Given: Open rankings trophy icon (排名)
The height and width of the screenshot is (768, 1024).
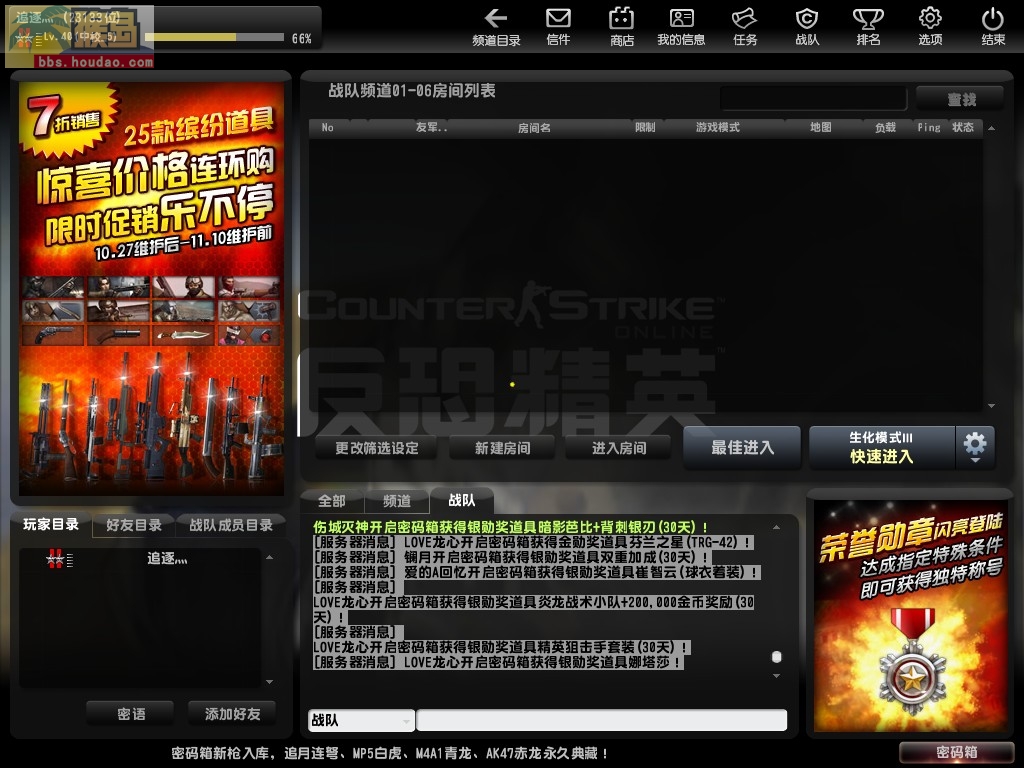Looking at the screenshot, I should (869, 27).
